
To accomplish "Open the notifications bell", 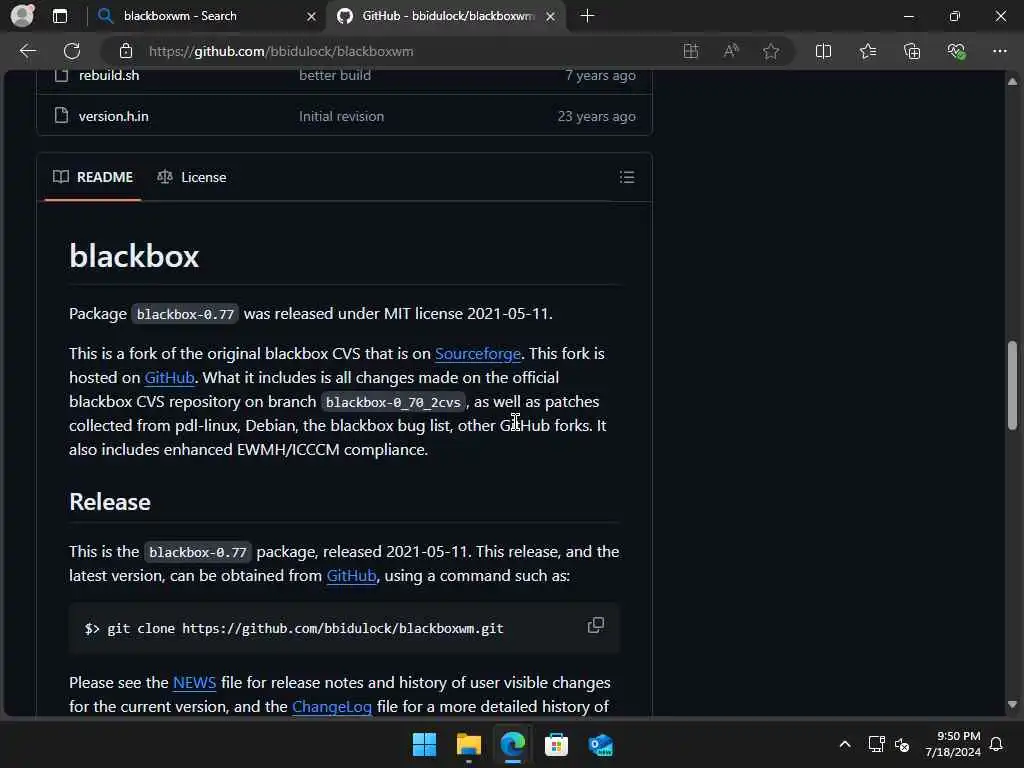I will (x=996, y=744).
